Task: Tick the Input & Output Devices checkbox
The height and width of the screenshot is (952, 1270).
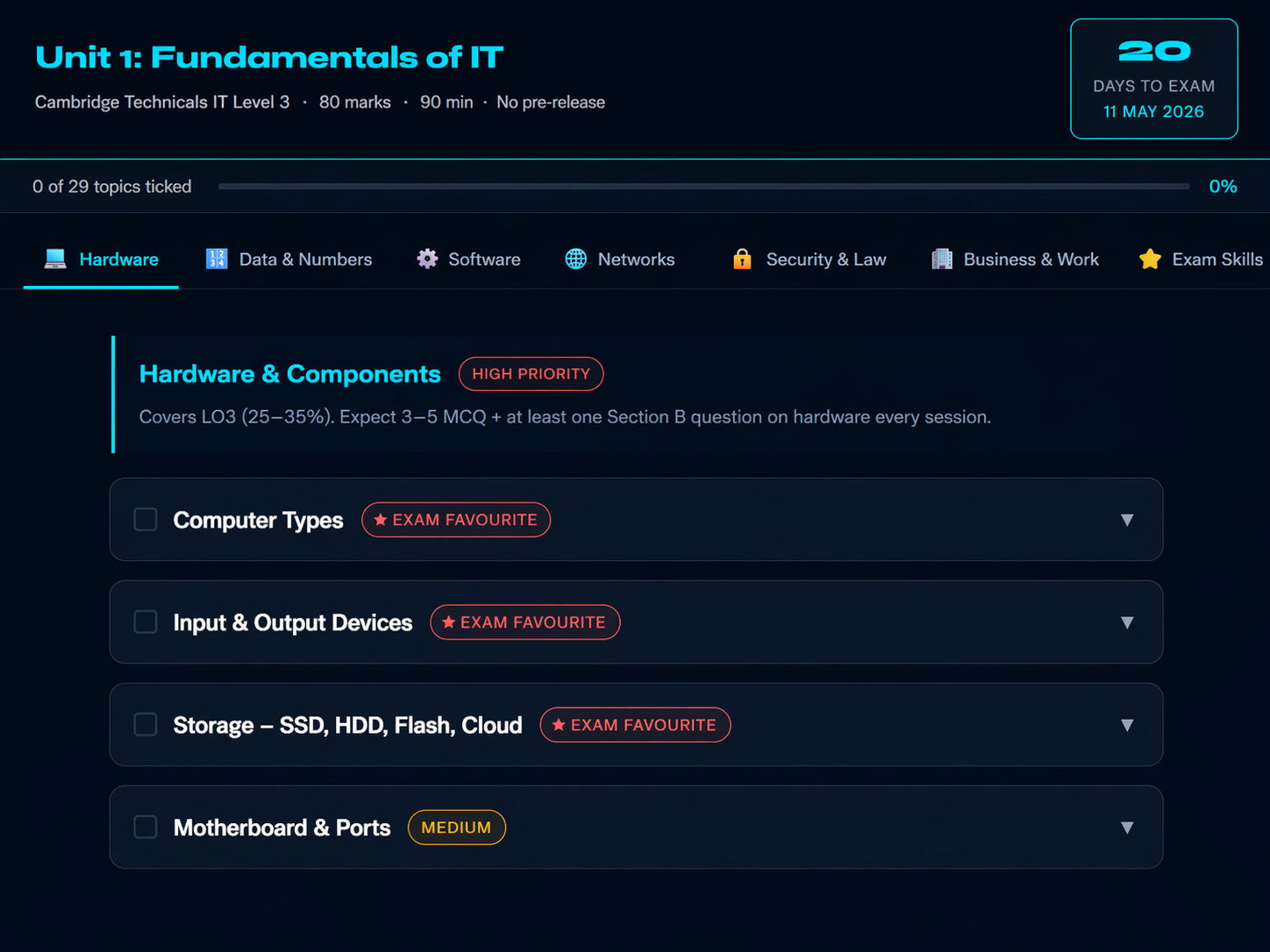Action: [x=146, y=622]
